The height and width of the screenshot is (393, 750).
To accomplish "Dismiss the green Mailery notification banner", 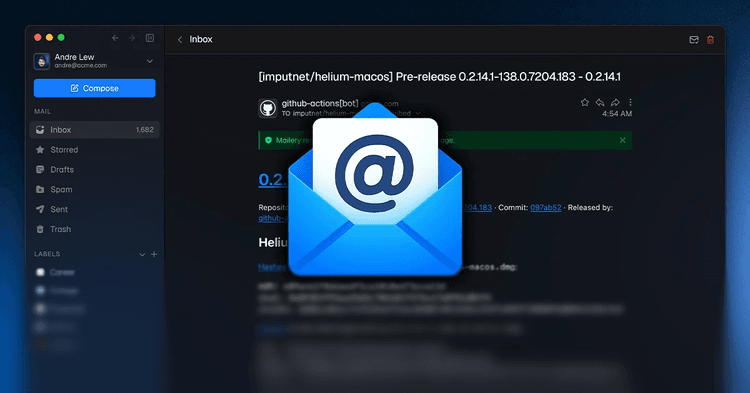I will point(622,140).
